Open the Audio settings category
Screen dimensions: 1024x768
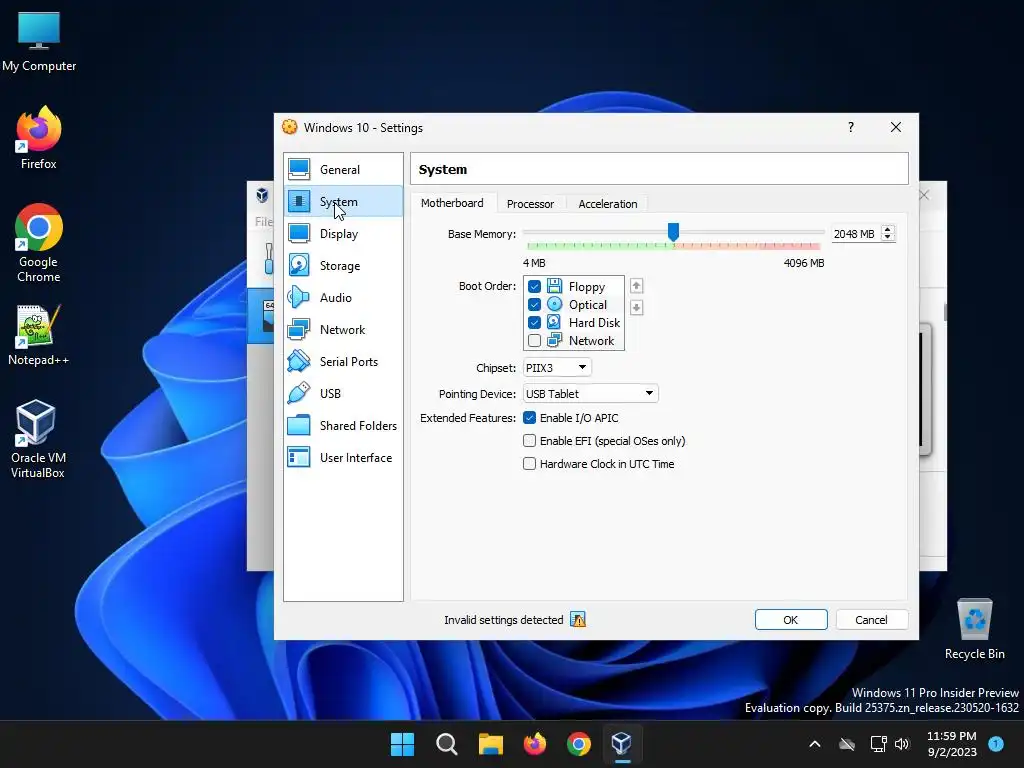(343, 298)
